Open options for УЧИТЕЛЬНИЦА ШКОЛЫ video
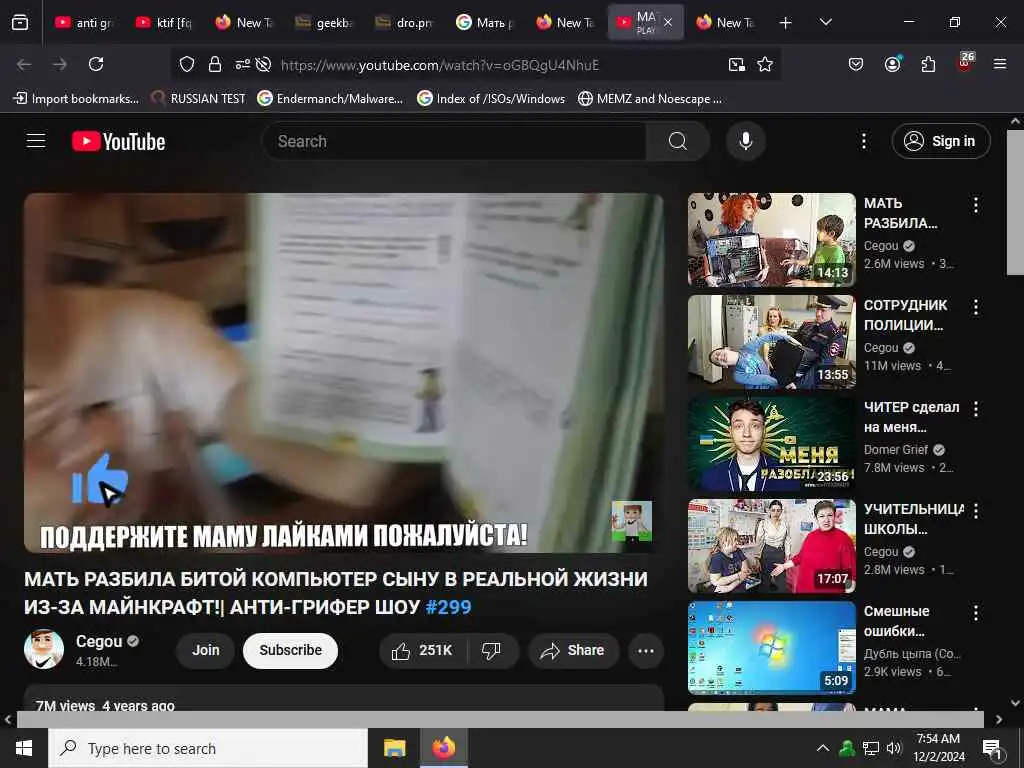Image resolution: width=1024 pixels, height=768 pixels. 976,511
